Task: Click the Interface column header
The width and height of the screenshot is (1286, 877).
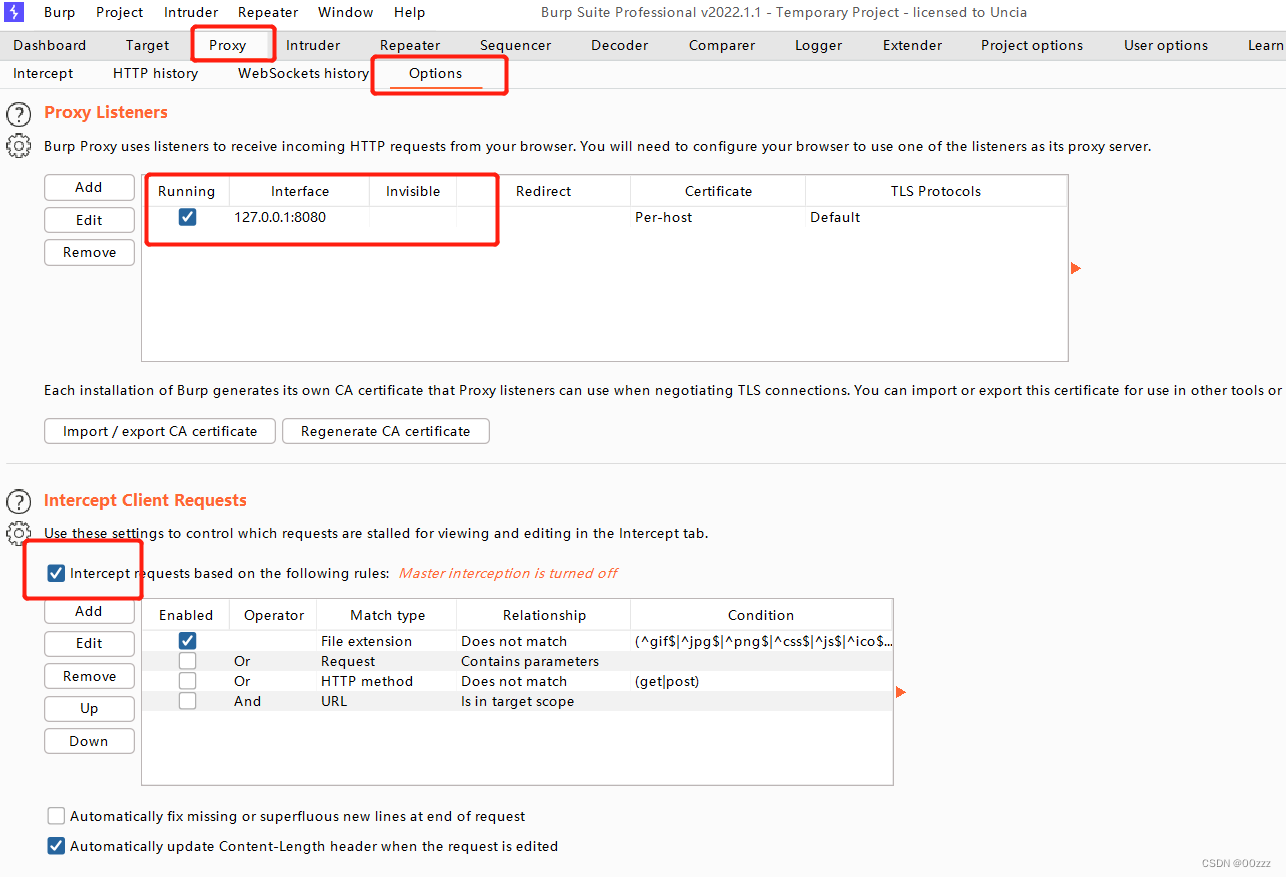Action: pyautogui.click(x=300, y=191)
